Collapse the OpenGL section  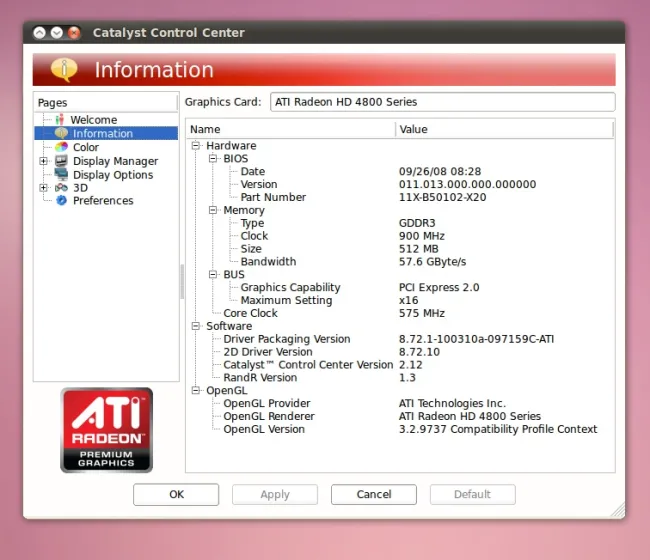pyautogui.click(x=196, y=391)
